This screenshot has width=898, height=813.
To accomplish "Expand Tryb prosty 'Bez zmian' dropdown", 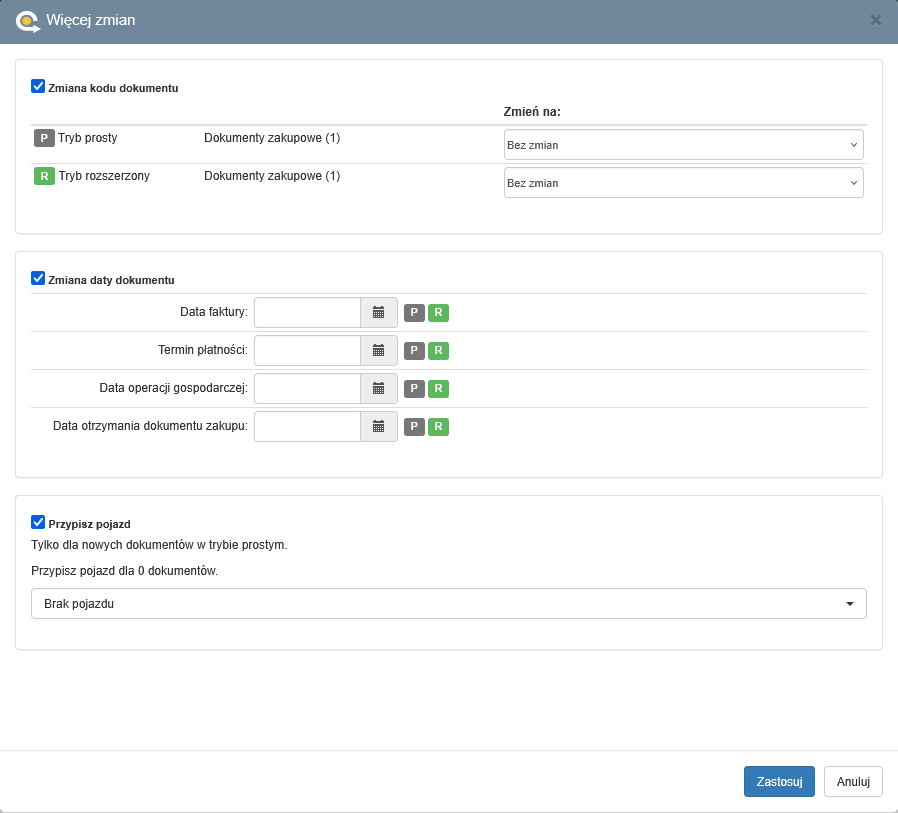I will 683,145.
